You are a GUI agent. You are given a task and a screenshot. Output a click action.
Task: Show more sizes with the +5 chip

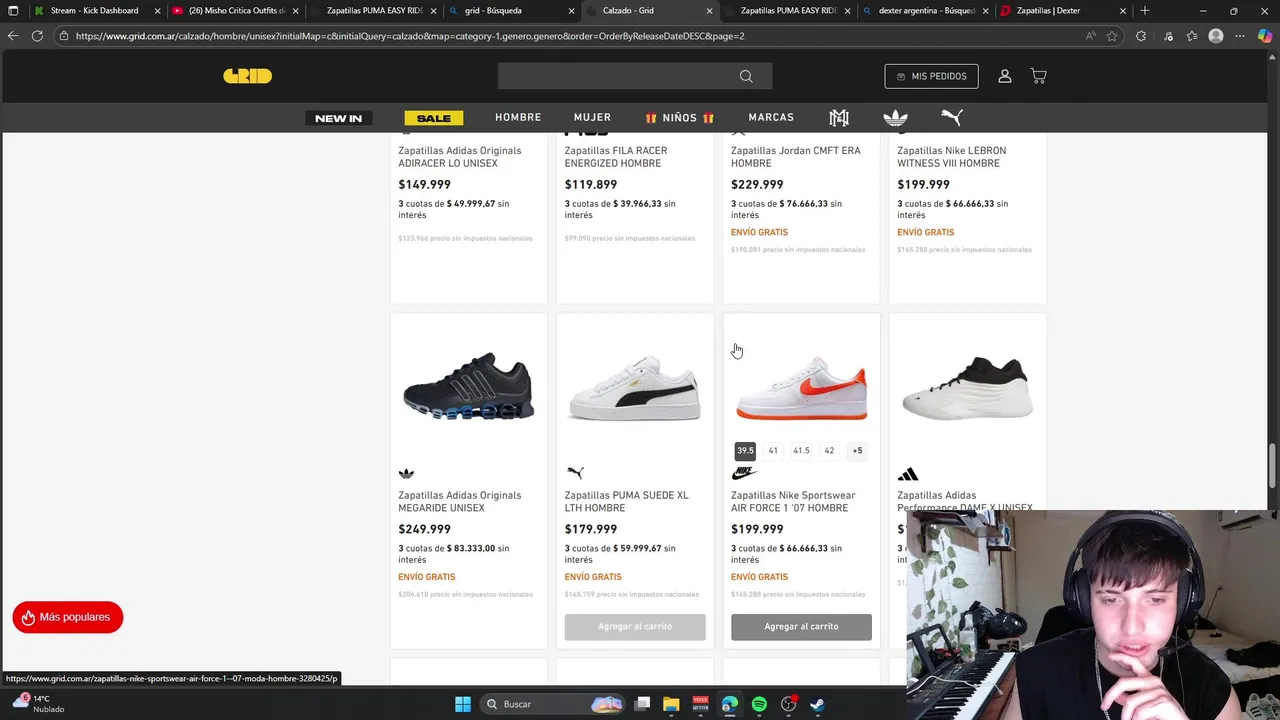(857, 451)
